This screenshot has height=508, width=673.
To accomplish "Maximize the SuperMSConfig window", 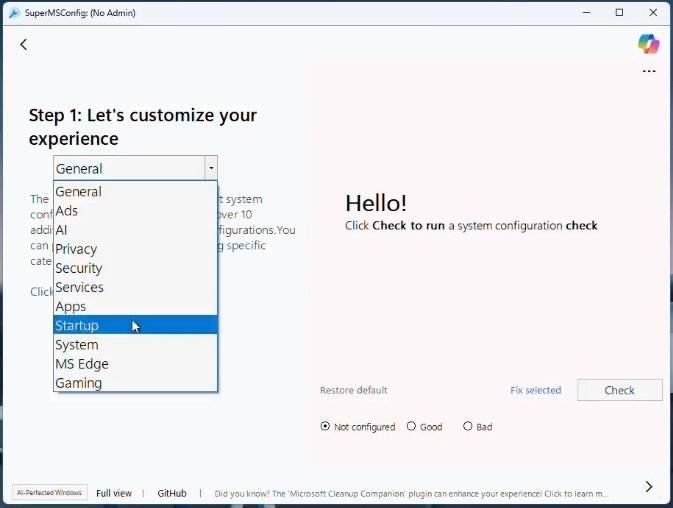I will (x=619, y=12).
